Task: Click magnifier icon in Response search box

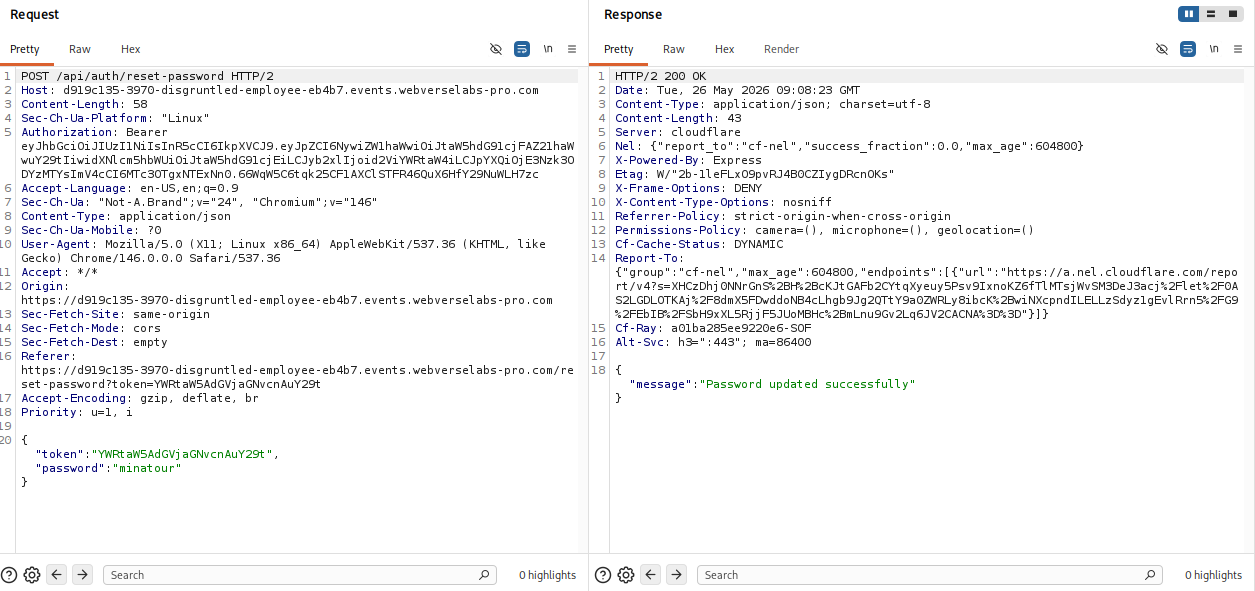Action: (1151, 575)
